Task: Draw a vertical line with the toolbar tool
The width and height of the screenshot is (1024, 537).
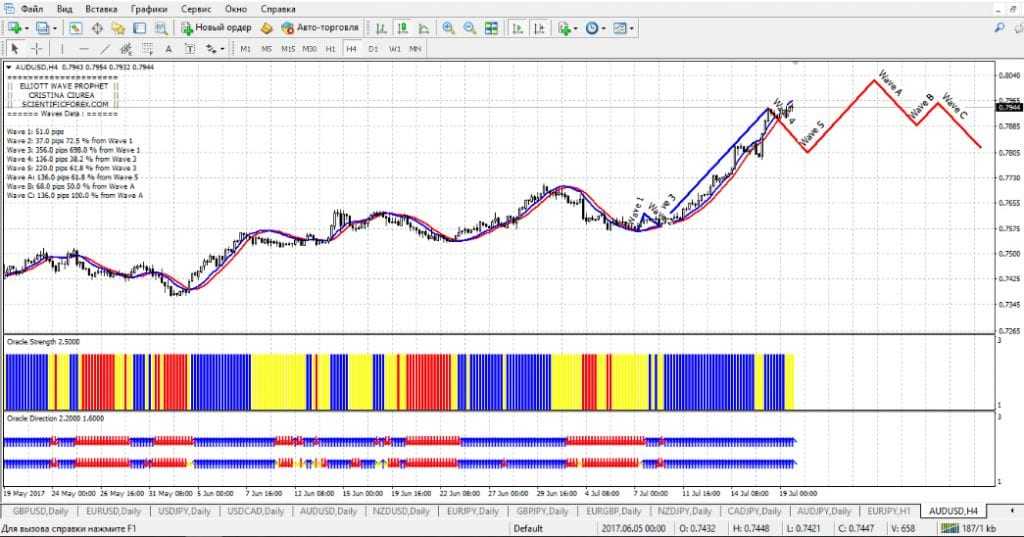Action: coord(62,48)
